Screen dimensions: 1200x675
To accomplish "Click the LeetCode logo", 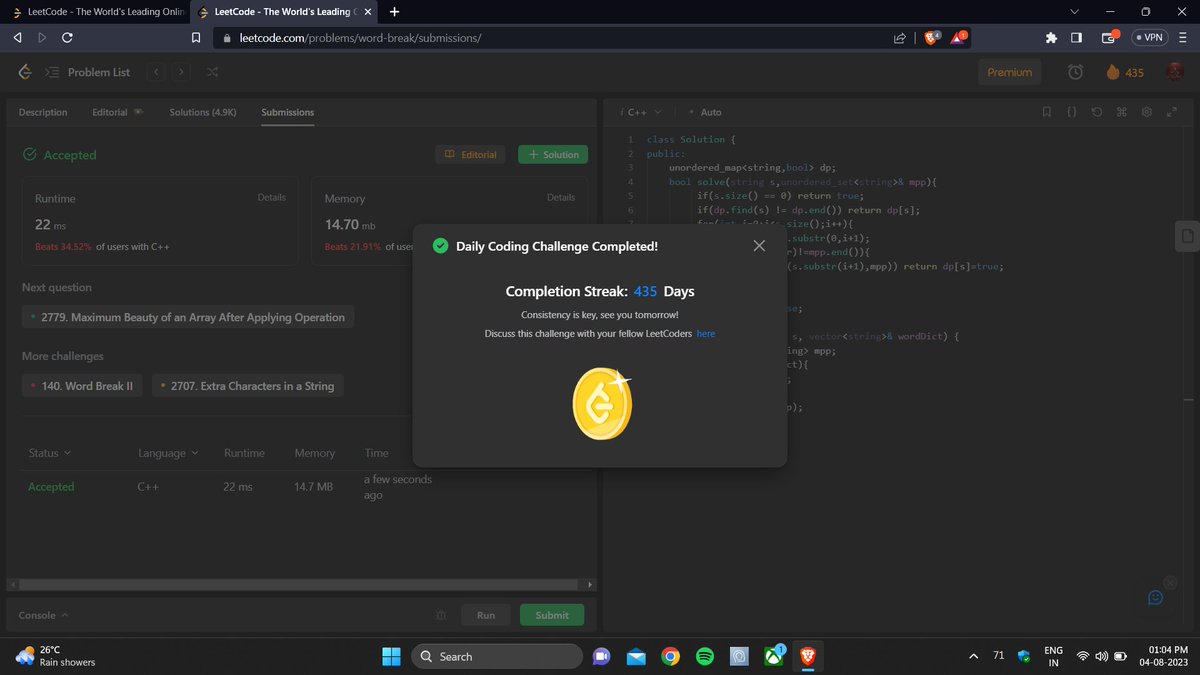I will click(x=24, y=72).
